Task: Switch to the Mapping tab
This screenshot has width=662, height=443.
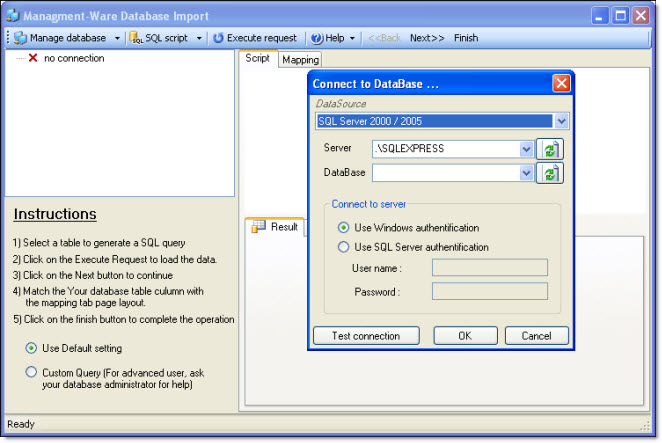Action: [300, 60]
